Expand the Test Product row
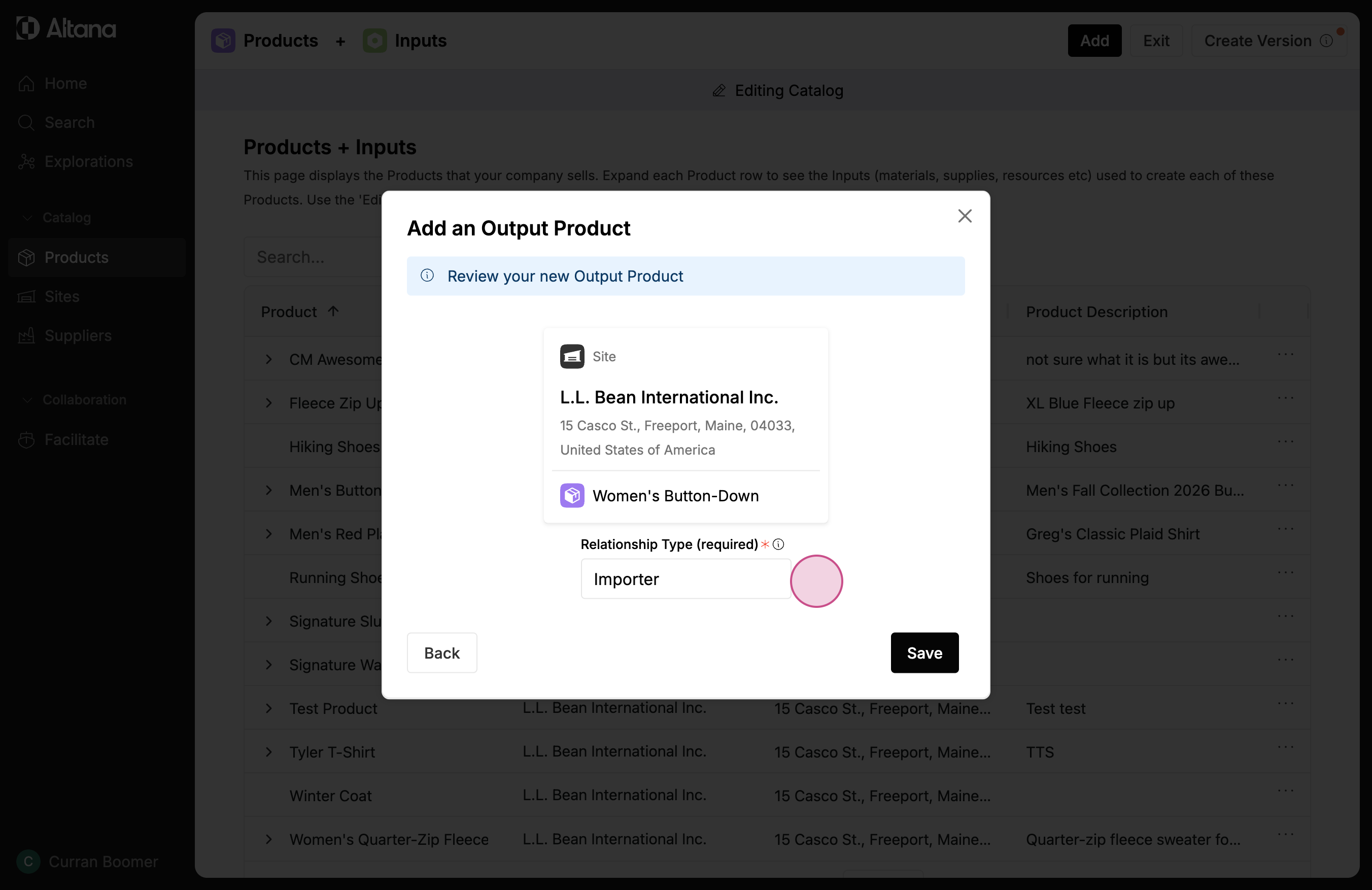Viewport: 1372px width, 890px height. pos(268,708)
